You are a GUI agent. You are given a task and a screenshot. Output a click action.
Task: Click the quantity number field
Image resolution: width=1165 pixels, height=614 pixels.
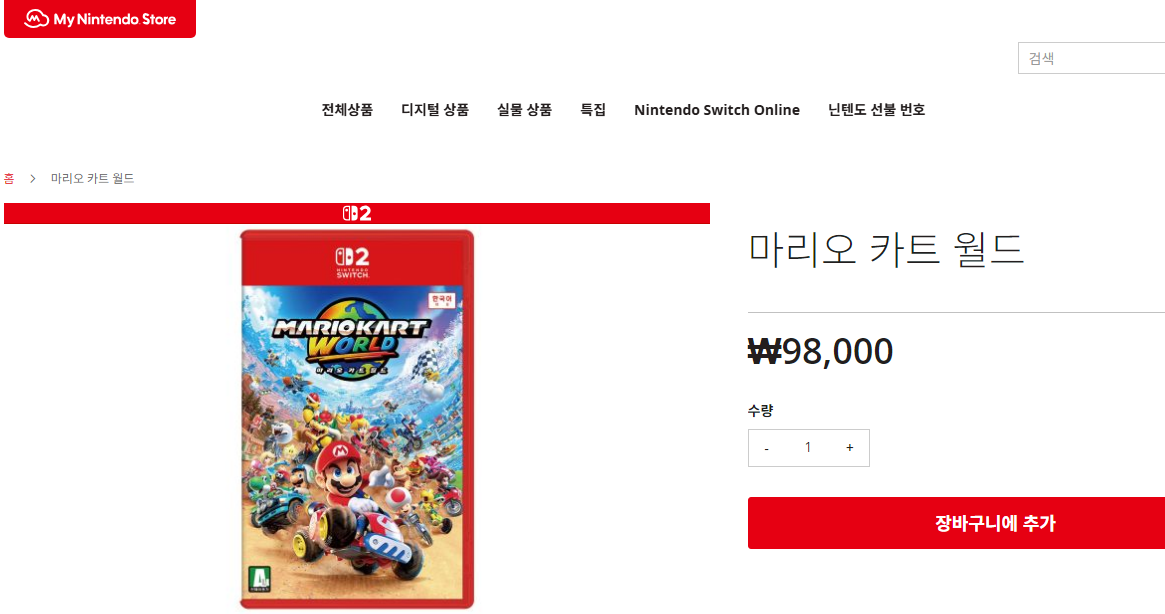click(x=808, y=448)
